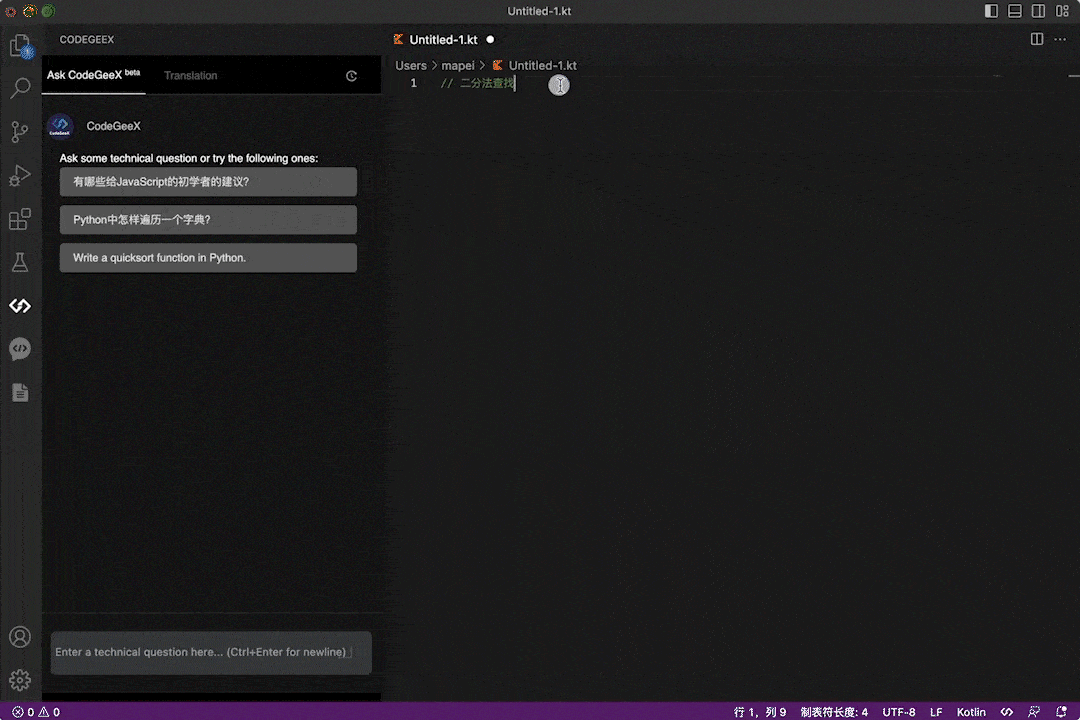Place cursor in the comment on line 1
Viewport: 1080px width, 720px height.
coord(477,83)
